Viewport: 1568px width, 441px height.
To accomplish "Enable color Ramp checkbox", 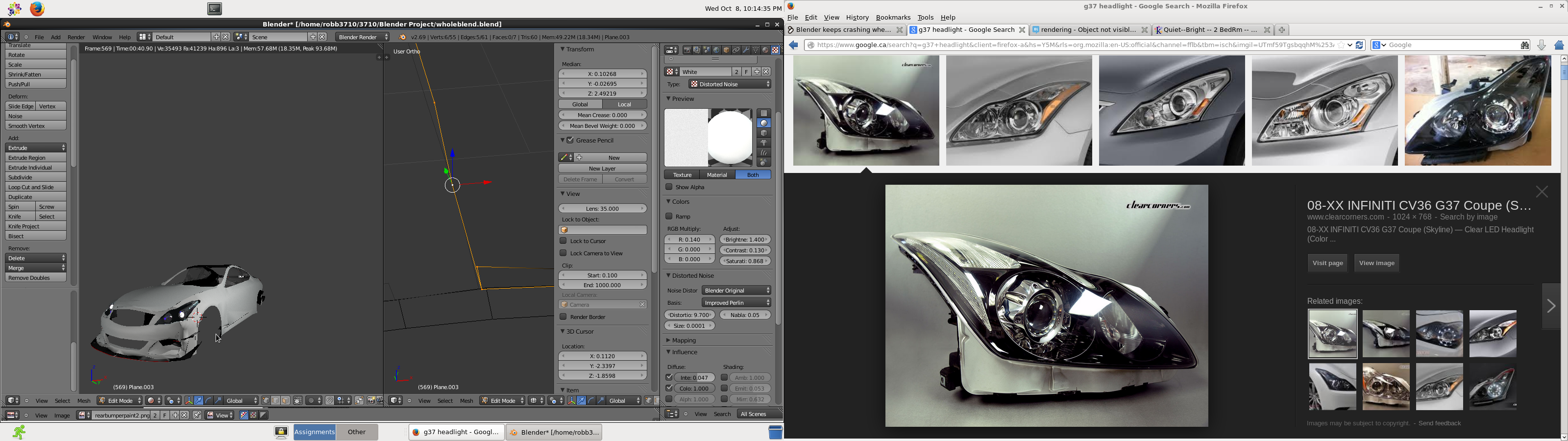I will (669, 216).
